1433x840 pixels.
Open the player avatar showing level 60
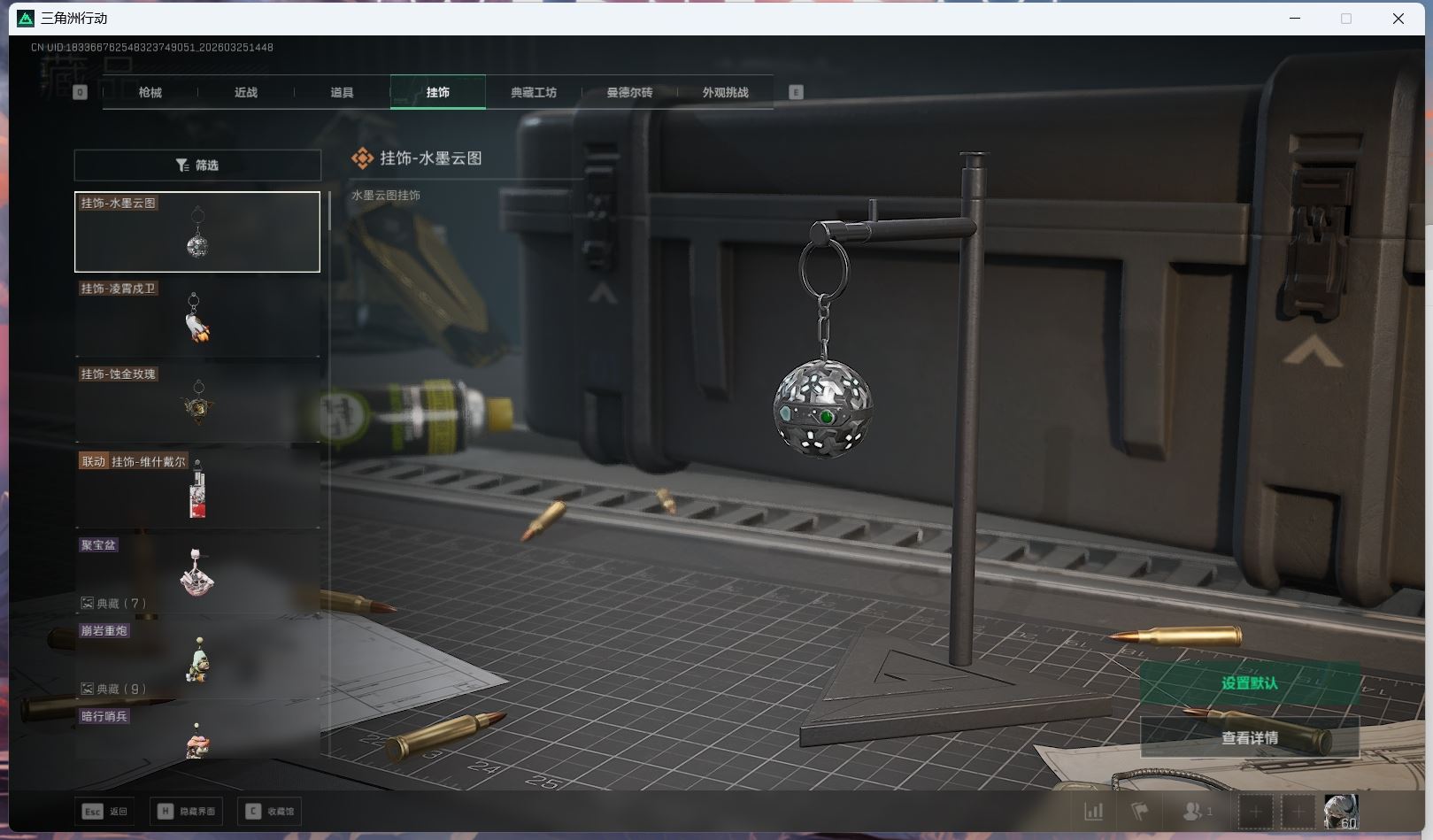pos(1340,811)
